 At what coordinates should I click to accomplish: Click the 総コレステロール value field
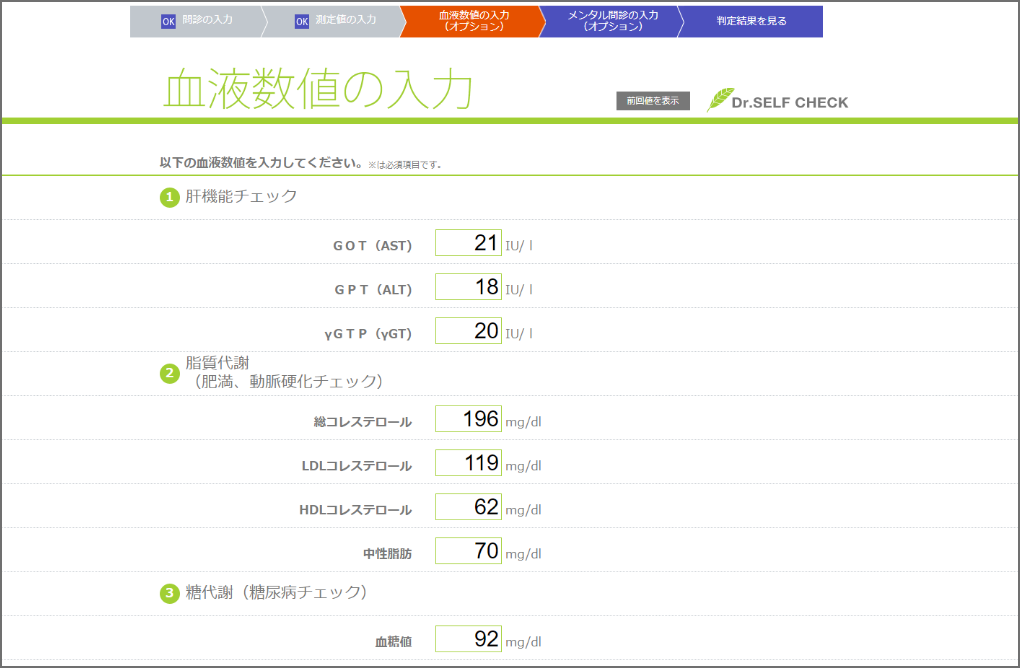click(x=468, y=419)
